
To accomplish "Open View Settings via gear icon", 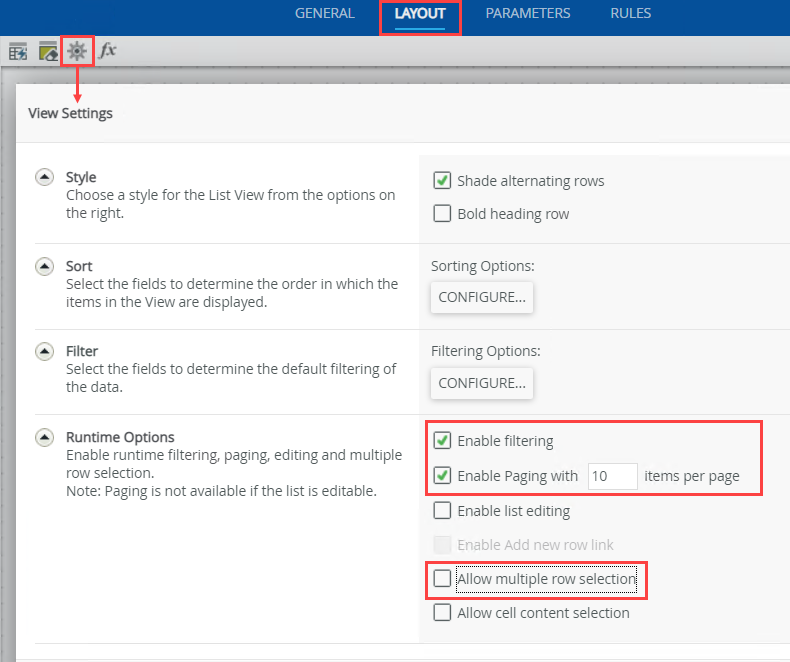I will [77, 51].
